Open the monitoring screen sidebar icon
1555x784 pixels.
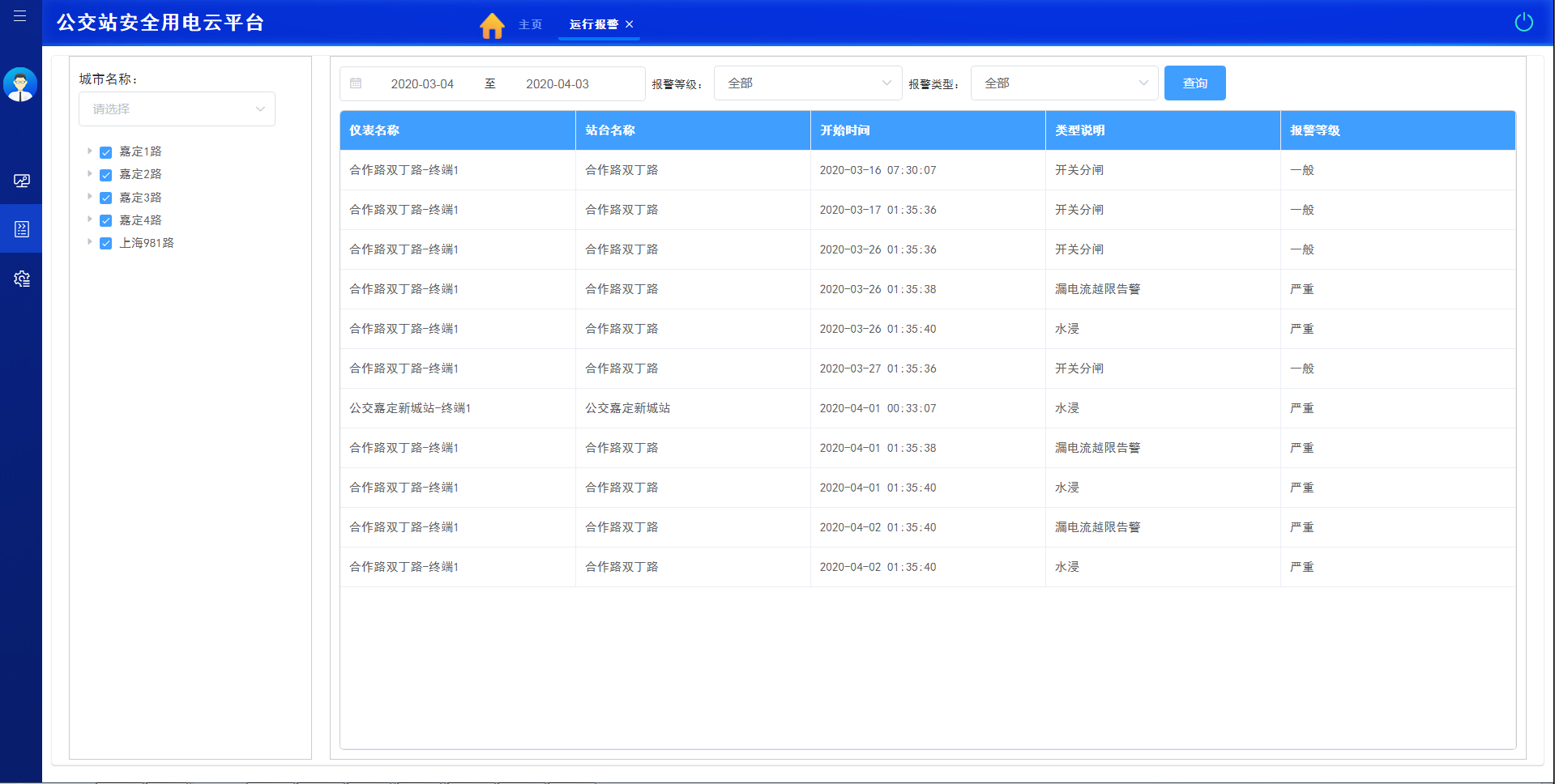tap(22, 181)
